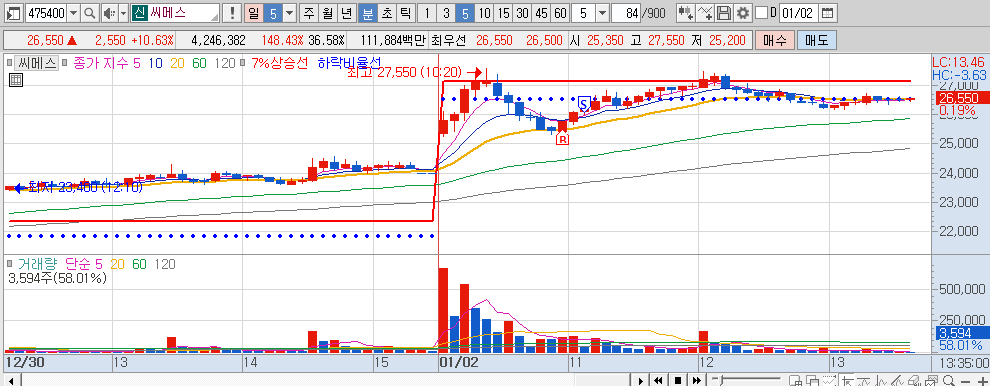
Task: Open the period dropdown next to 일 5
Action: (289, 13)
